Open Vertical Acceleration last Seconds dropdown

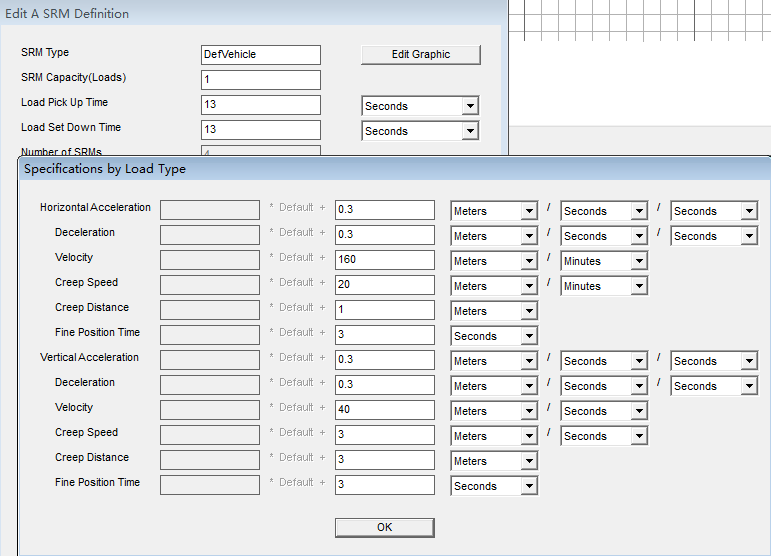(x=714, y=361)
